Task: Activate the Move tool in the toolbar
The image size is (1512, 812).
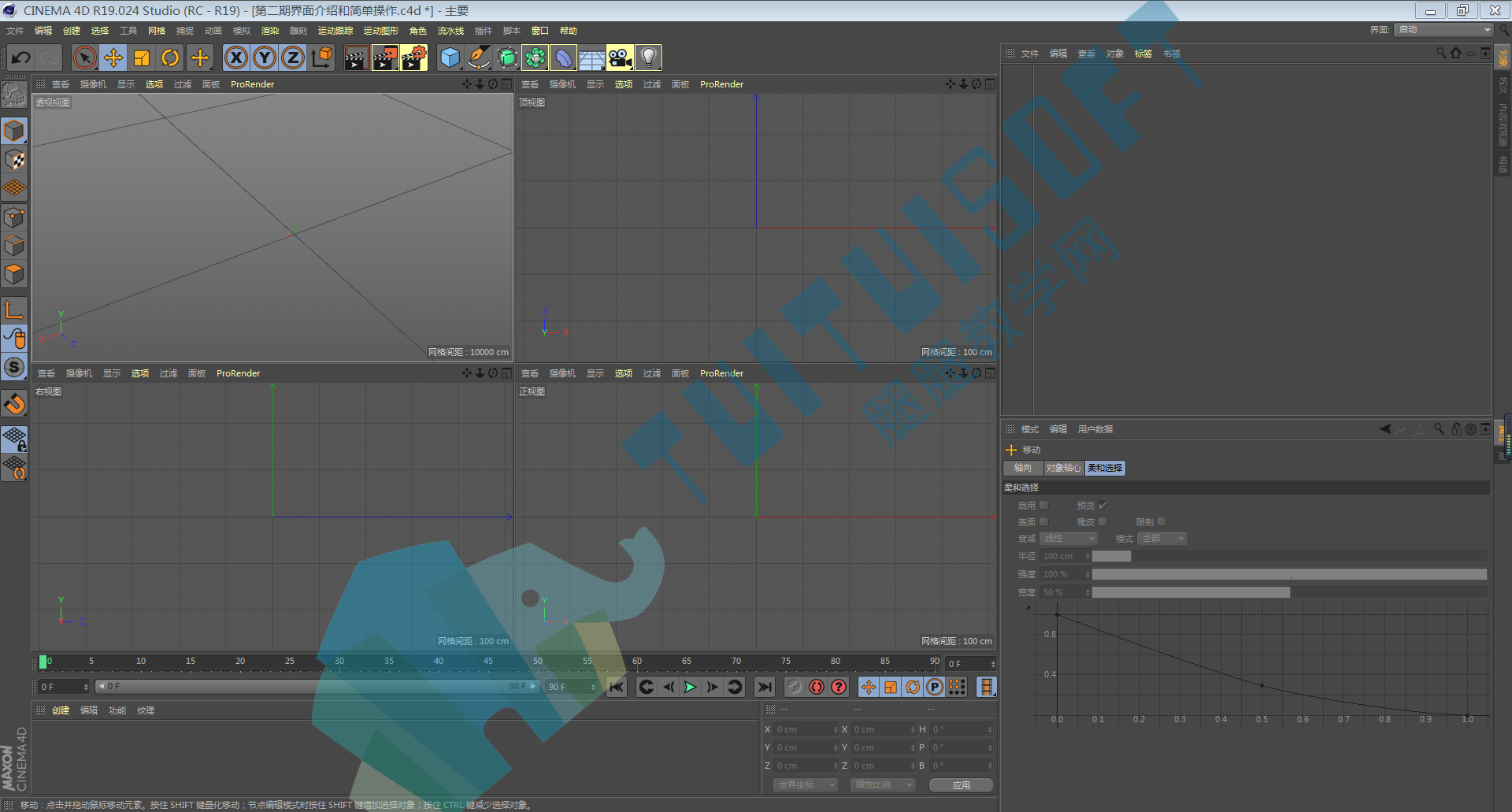Action: 113,57
